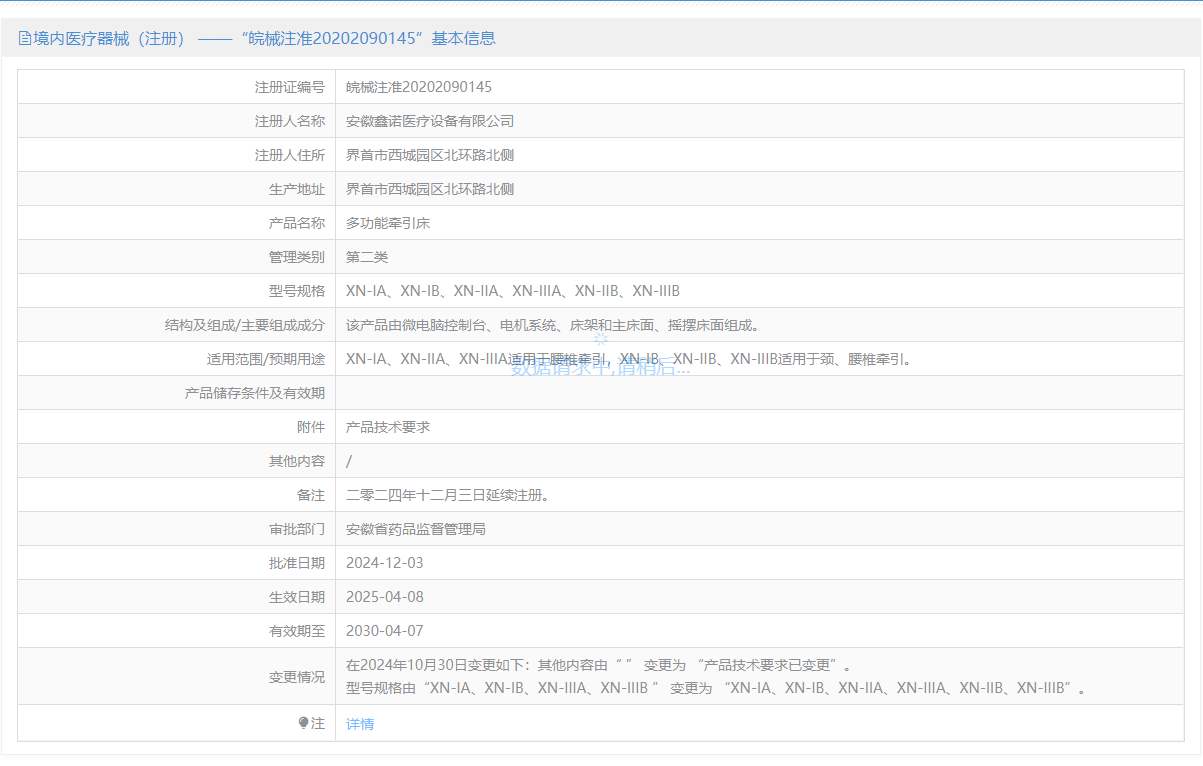The image size is (1203, 766).
Task: Click the page title 境内医疗器械（注册）基本信息
Action: click(x=264, y=39)
